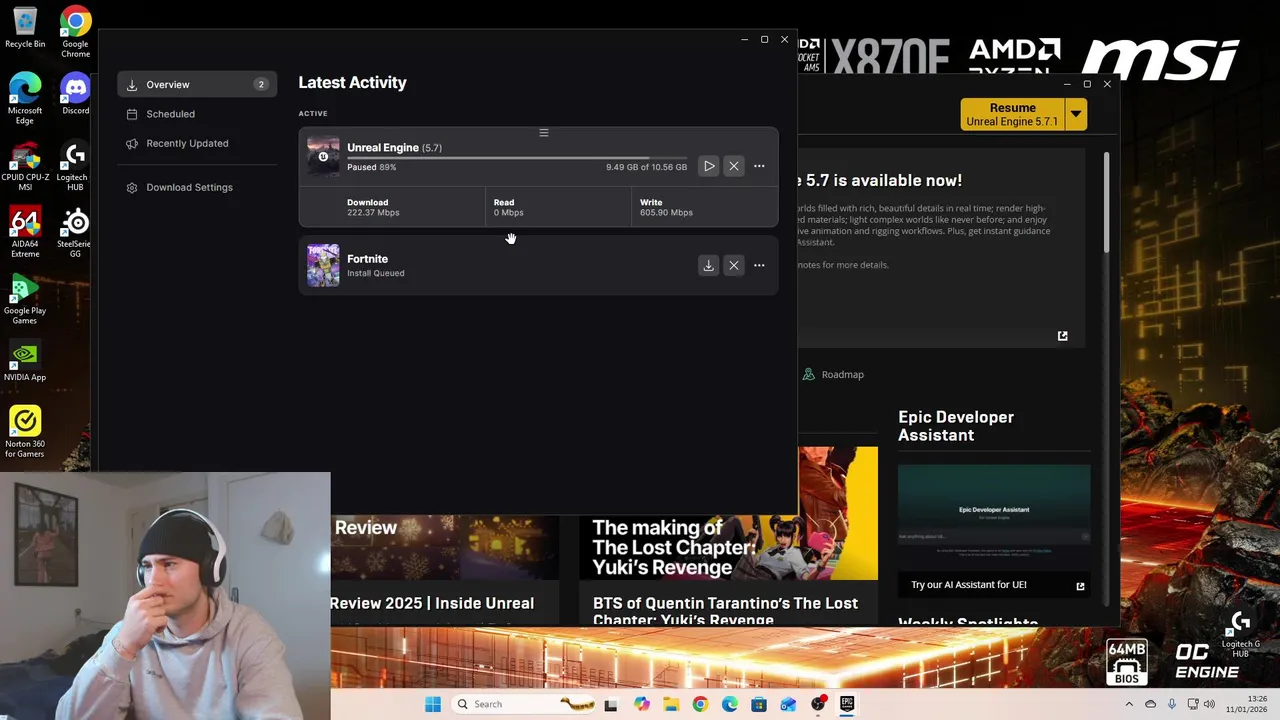
Task: Resume the Unreal Engine download with play icon
Action: (709, 166)
